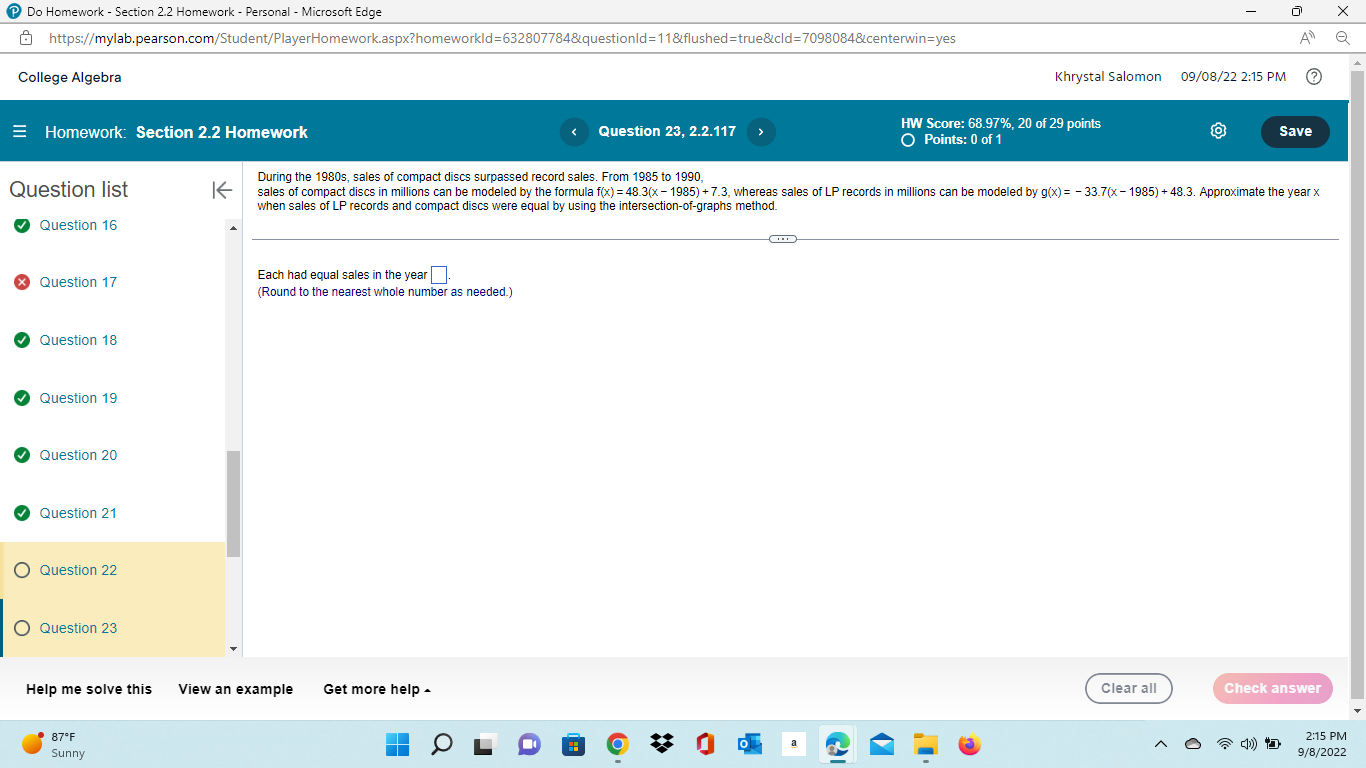Click the red X icon on Question 17
This screenshot has height=768, width=1366.
21,282
